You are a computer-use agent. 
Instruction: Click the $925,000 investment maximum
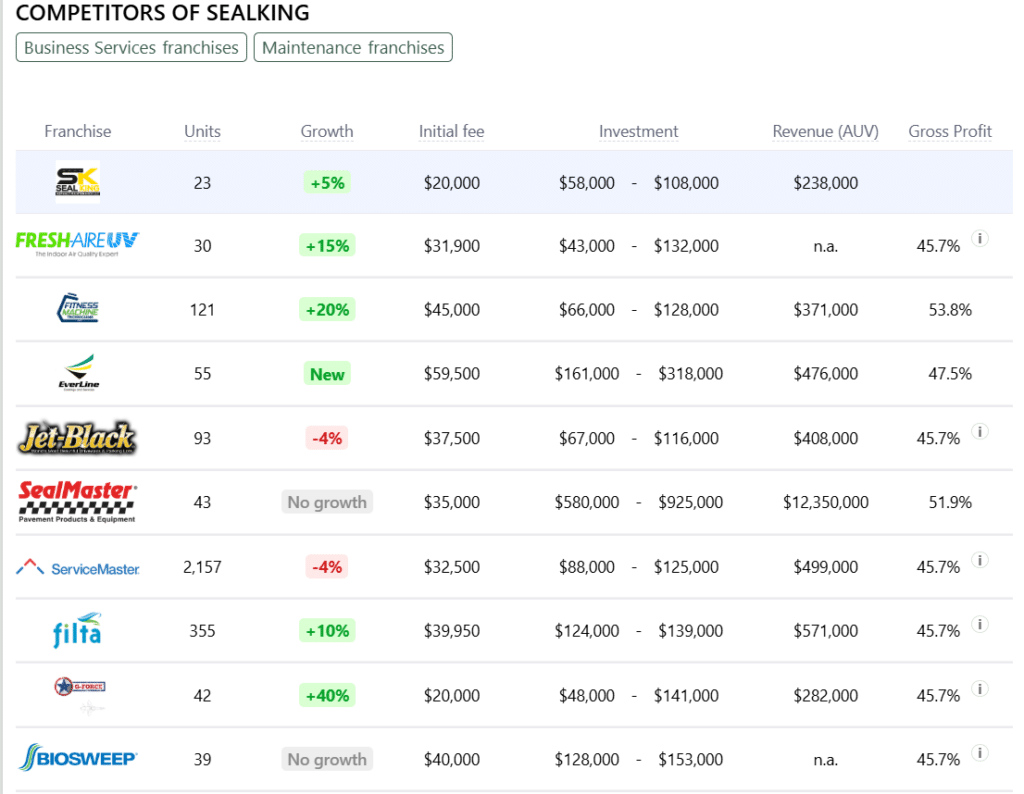point(690,502)
